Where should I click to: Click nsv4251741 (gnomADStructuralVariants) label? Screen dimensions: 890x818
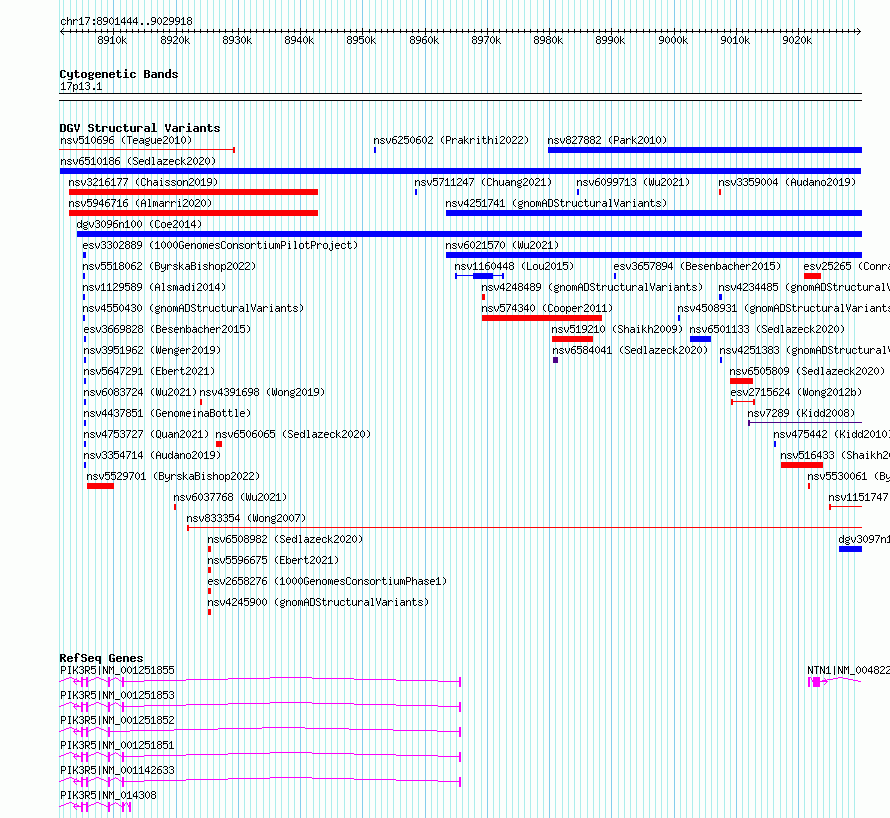[x=556, y=203]
